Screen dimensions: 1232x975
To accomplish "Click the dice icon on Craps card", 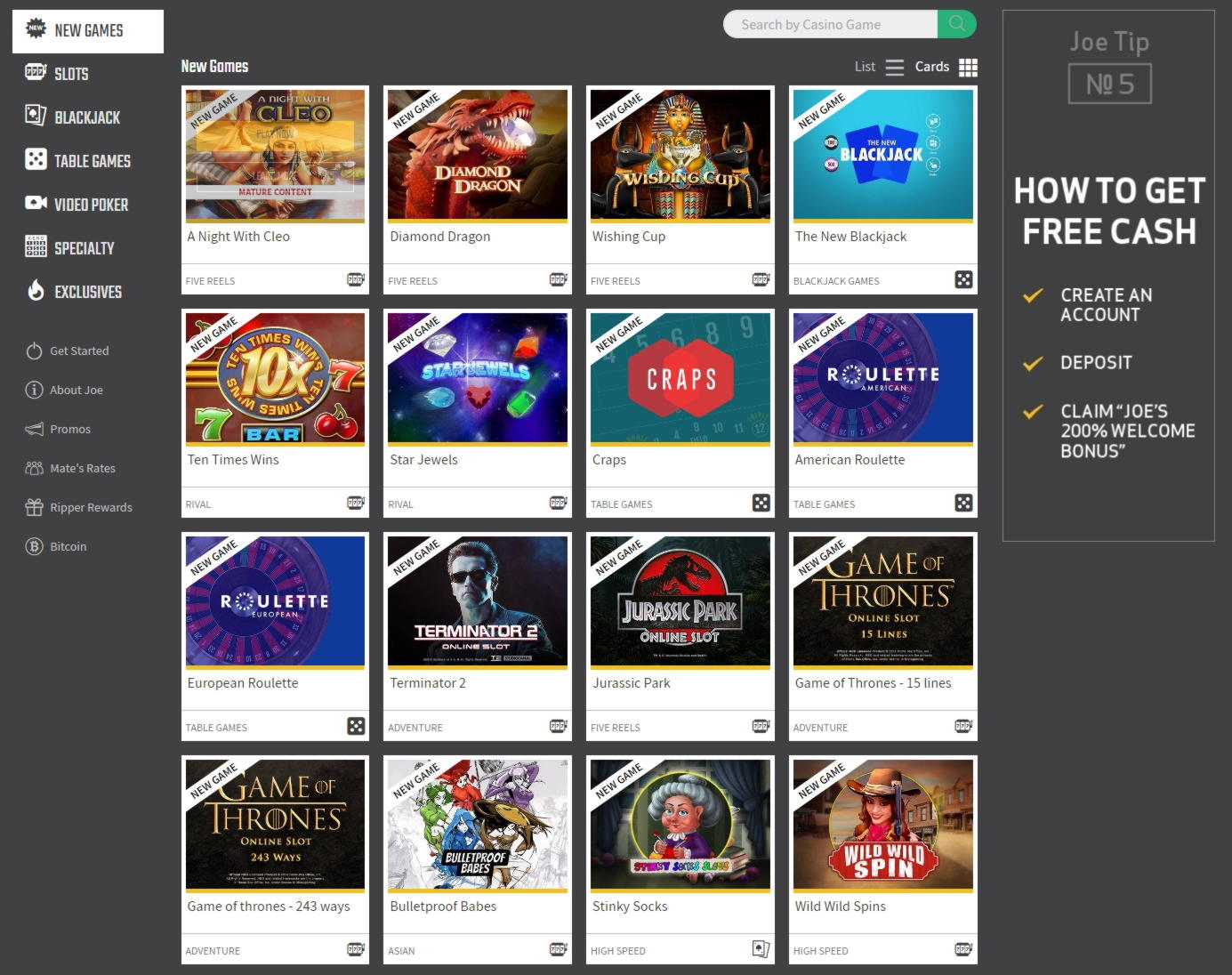I will (x=761, y=503).
